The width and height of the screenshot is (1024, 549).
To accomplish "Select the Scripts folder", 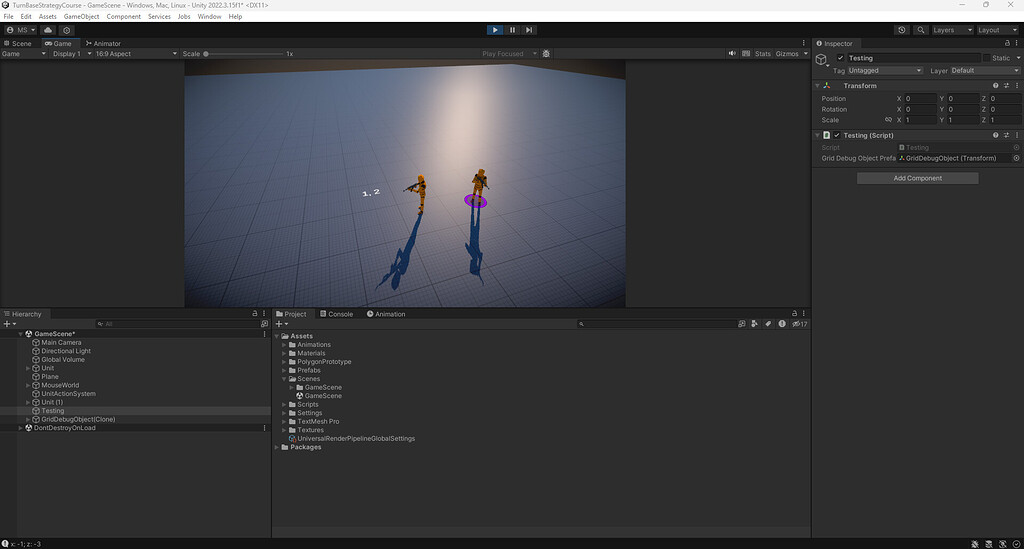I will pos(308,404).
